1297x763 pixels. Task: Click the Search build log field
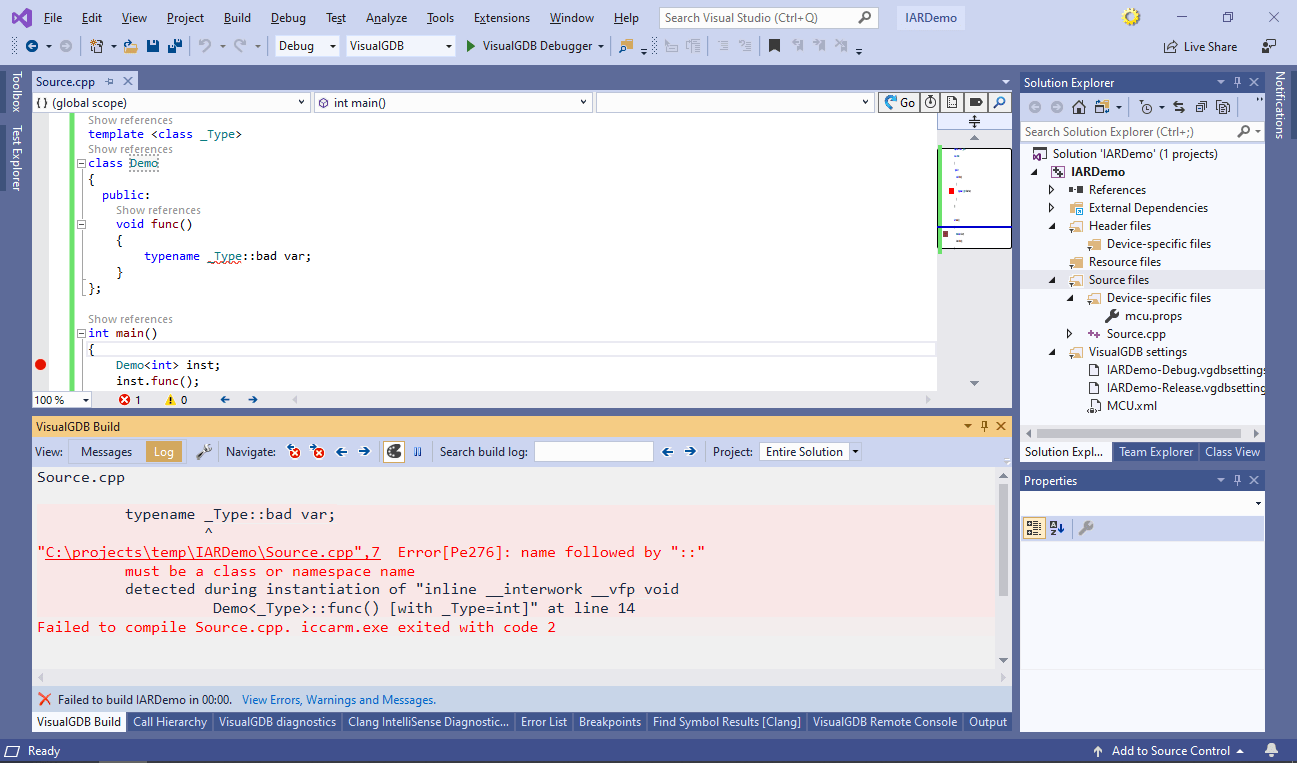point(594,452)
